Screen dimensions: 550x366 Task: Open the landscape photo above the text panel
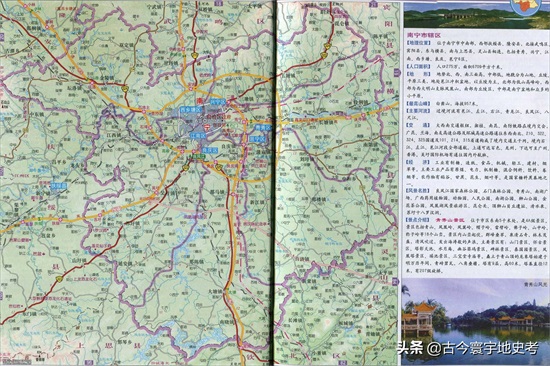[x=476, y=15]
